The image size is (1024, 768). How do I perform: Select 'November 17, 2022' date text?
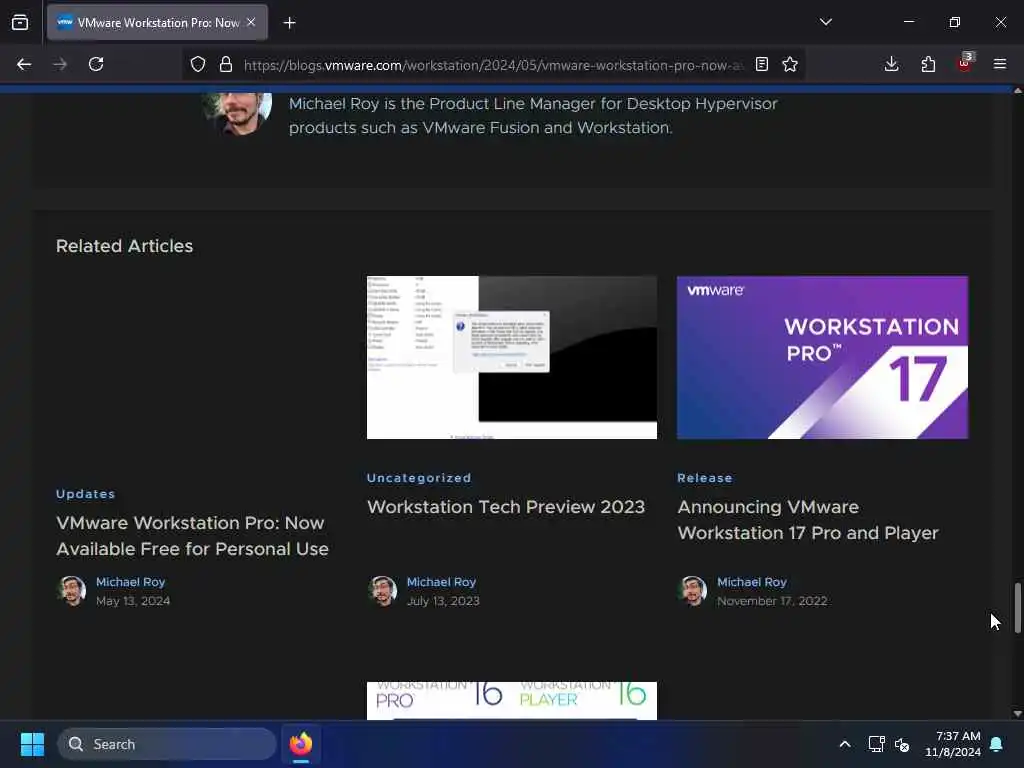pos(772,601)
